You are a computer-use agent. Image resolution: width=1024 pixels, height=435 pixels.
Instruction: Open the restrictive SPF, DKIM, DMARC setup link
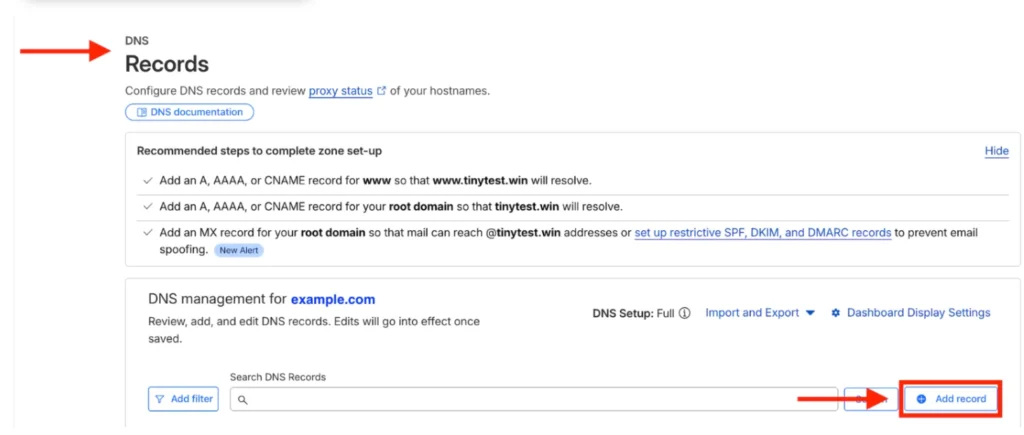coord(763,233)
